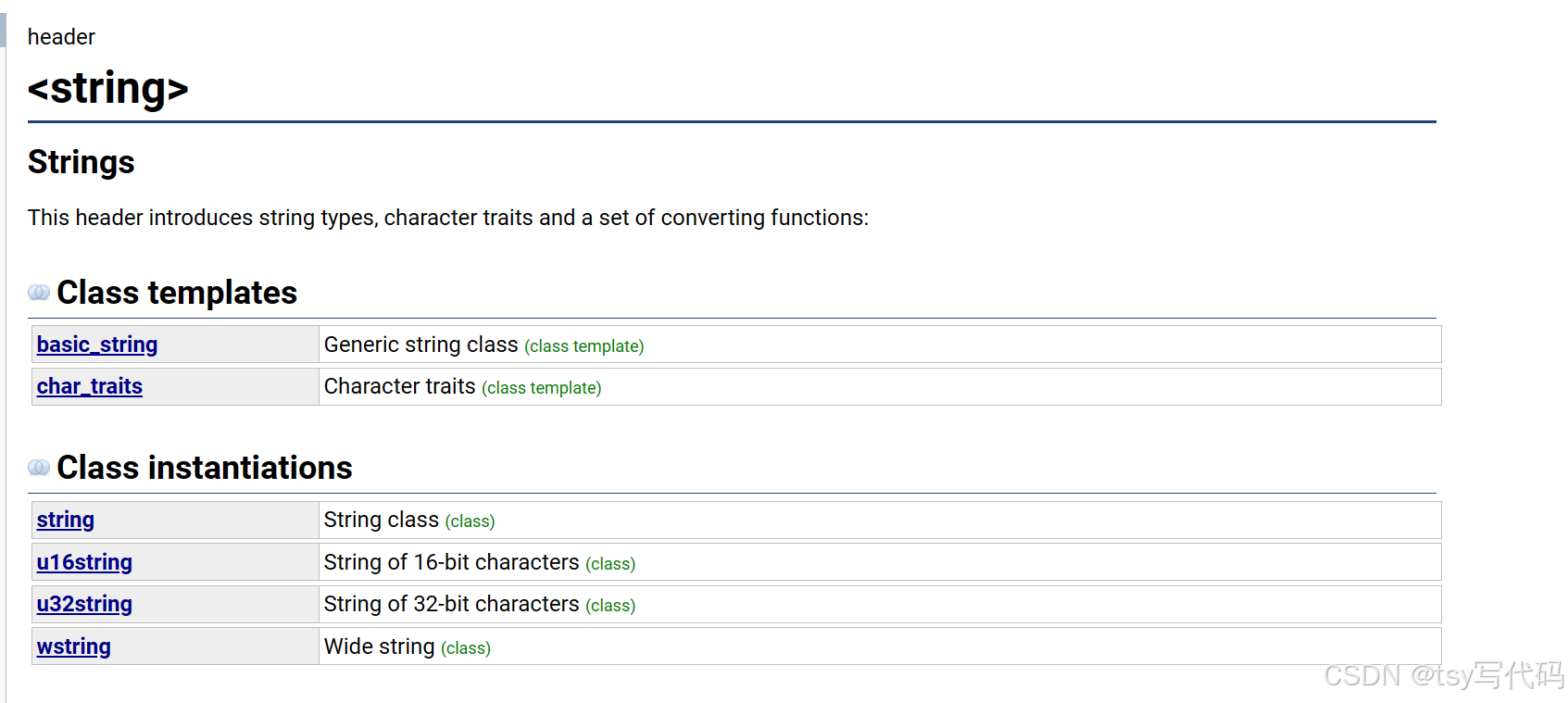
Task: Select the Class templates section heading
Action: click(177, 293)
